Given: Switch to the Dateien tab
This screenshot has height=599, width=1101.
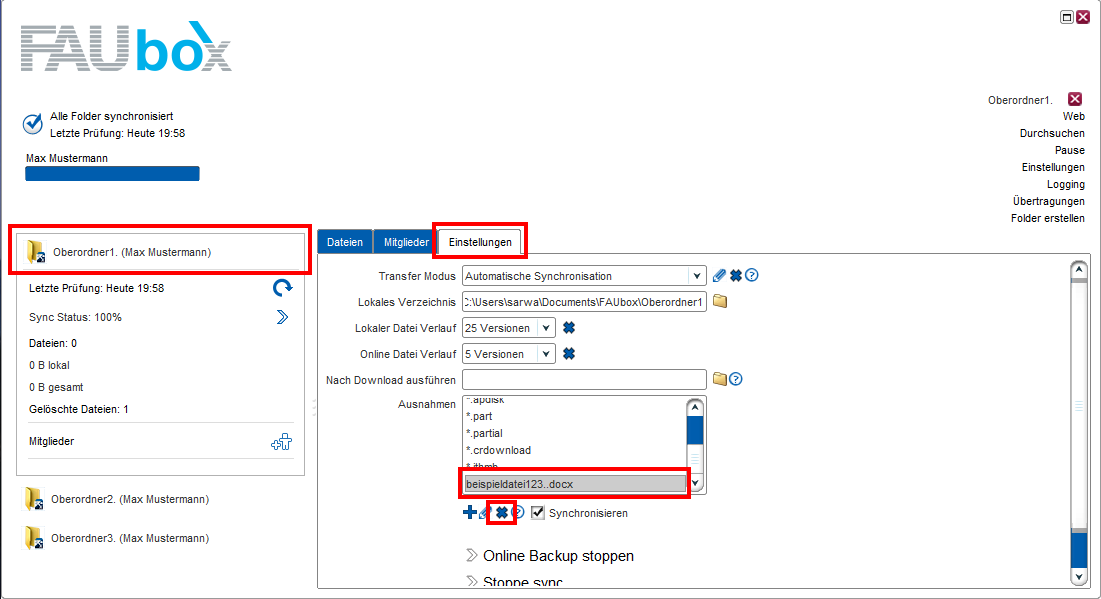Looking at the screenshot, I should (x=345, y=242).
